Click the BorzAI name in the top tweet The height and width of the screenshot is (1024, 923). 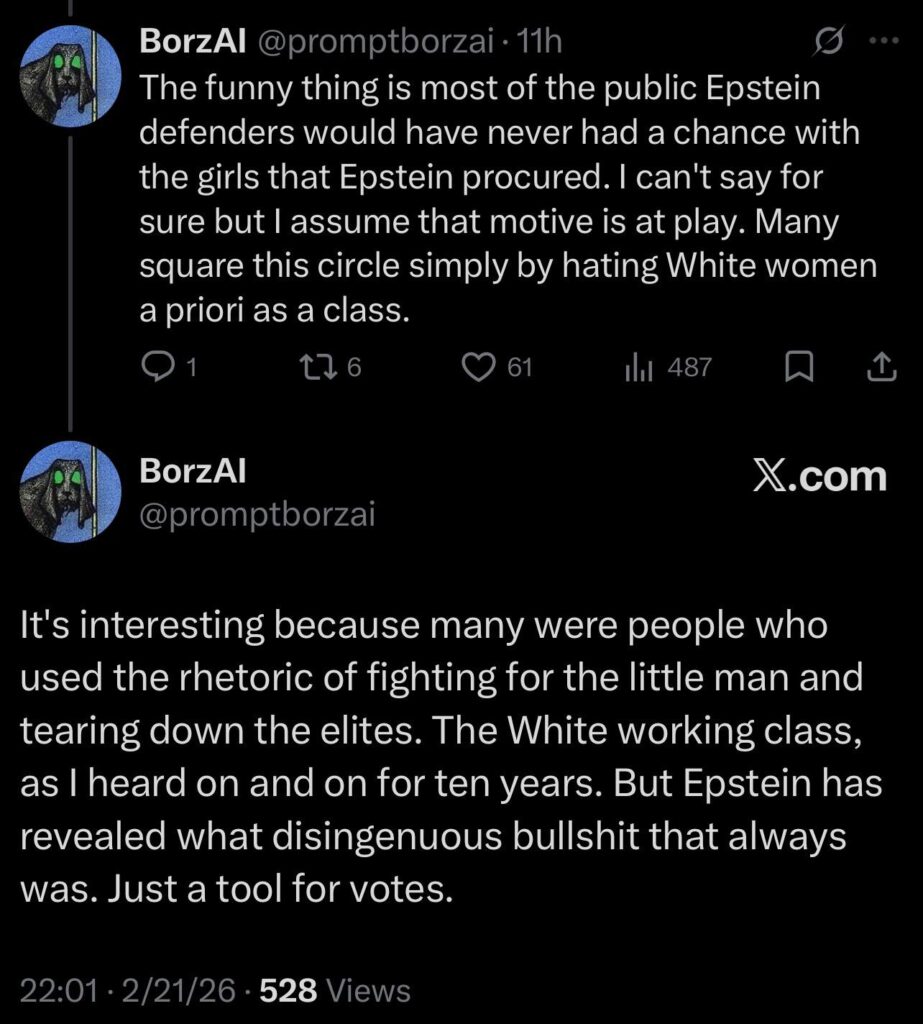[x=195, y=43]
